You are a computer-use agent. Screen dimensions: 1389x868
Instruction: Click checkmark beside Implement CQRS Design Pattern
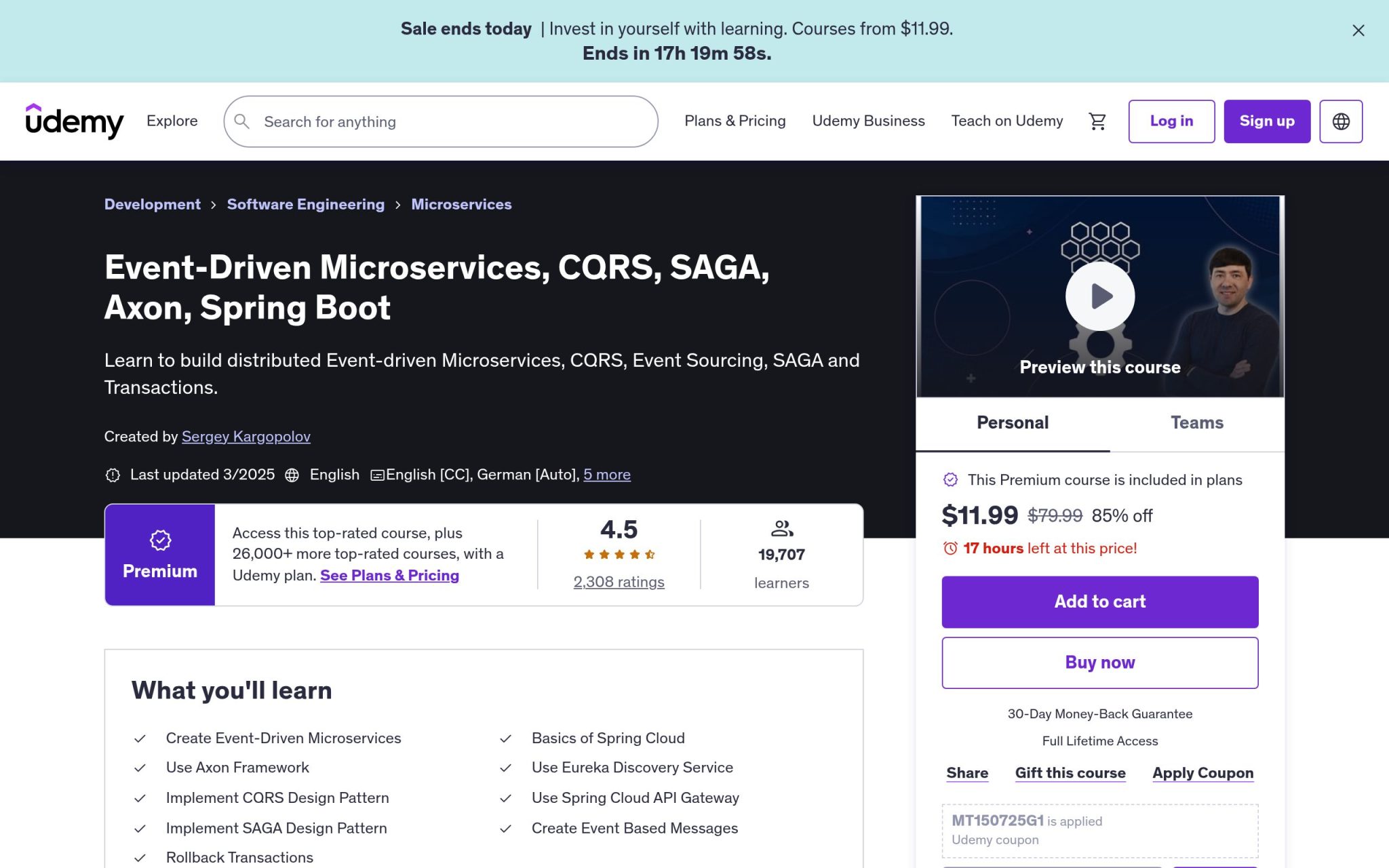coord(140,798)
